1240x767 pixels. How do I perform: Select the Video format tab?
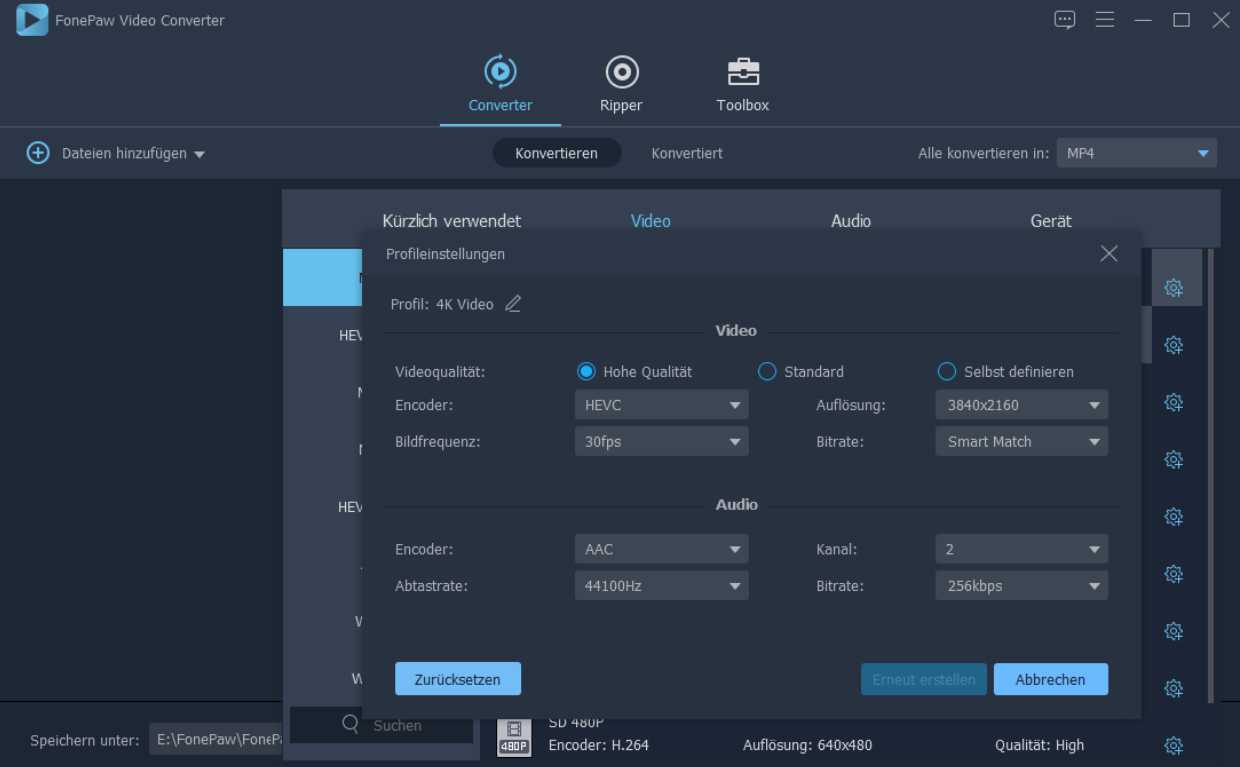[x=651, y=221]
